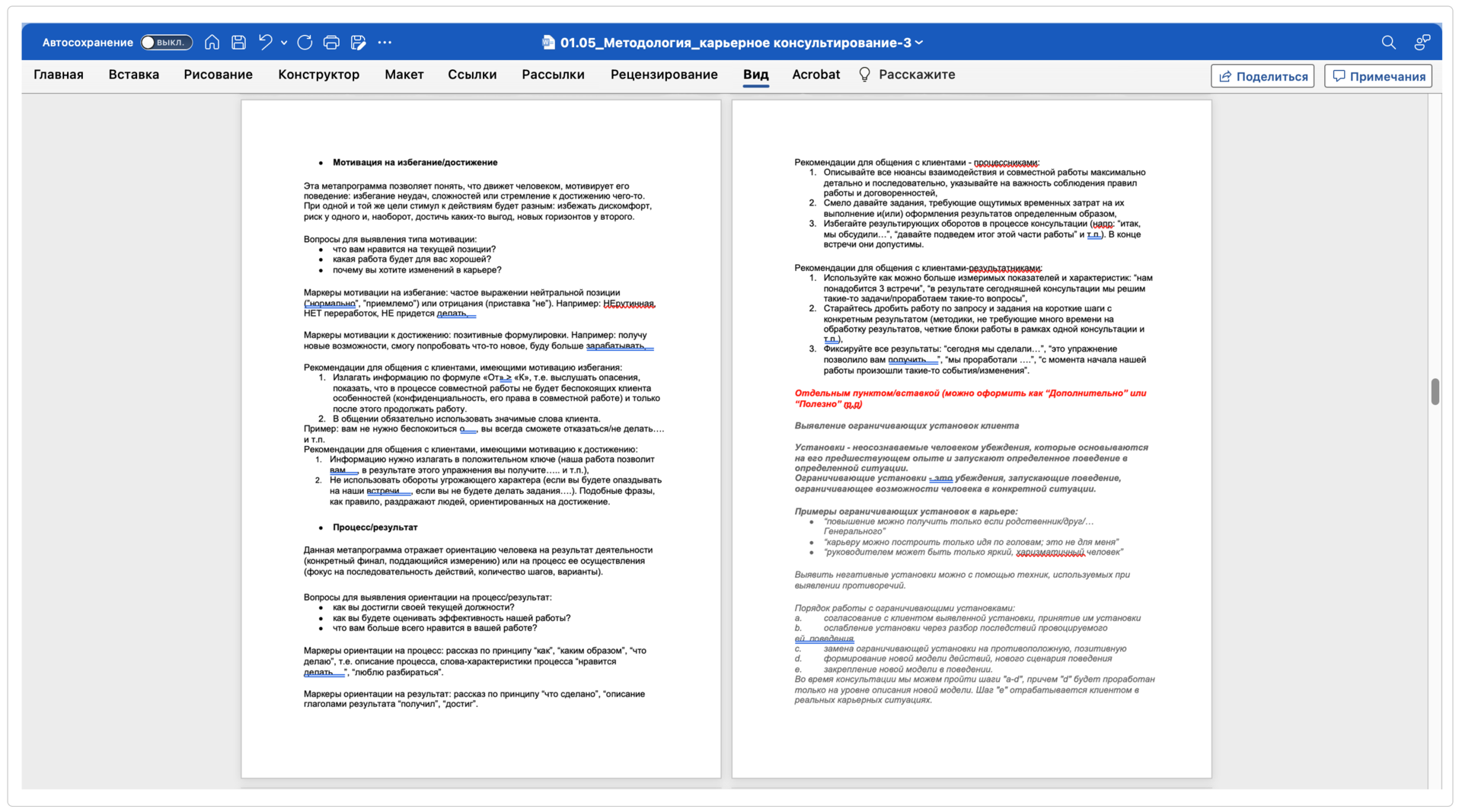This screenshot has width=1462, height=812.
Task: Click the bullet "как вы достигли своей текущей должности?"
Action: point(423,607)
